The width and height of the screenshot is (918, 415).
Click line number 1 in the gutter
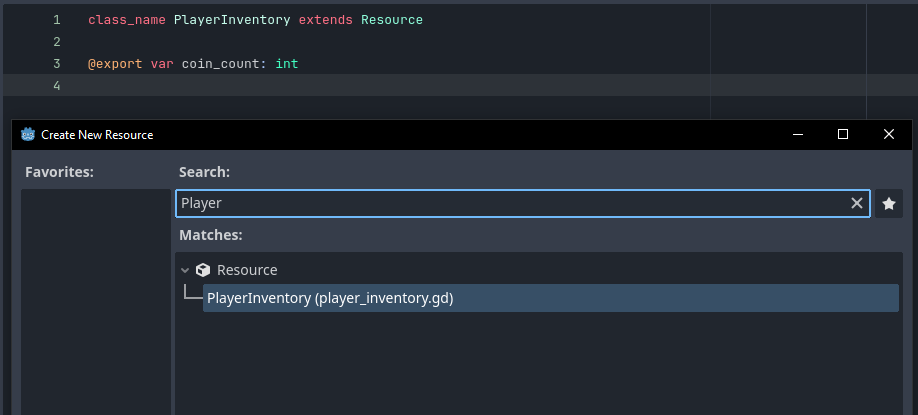click(57, 20)
